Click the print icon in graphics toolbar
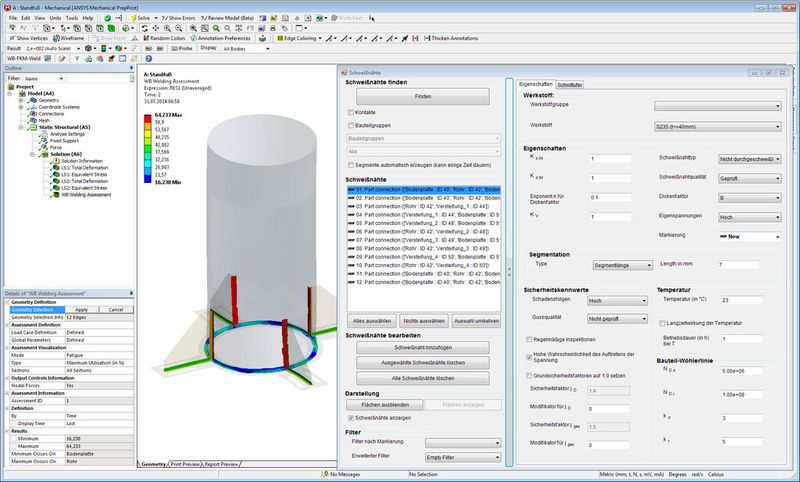800x482 pixels. coord(273,28)
